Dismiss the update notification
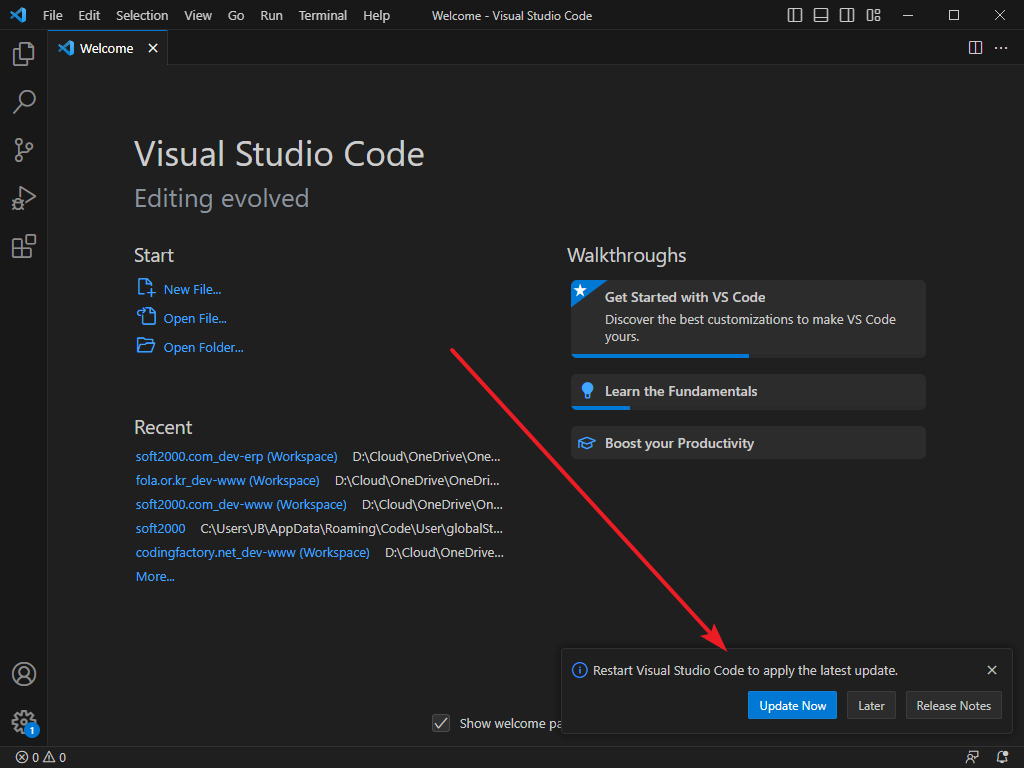Screen dimensions: 1024x768 [992, 670]
